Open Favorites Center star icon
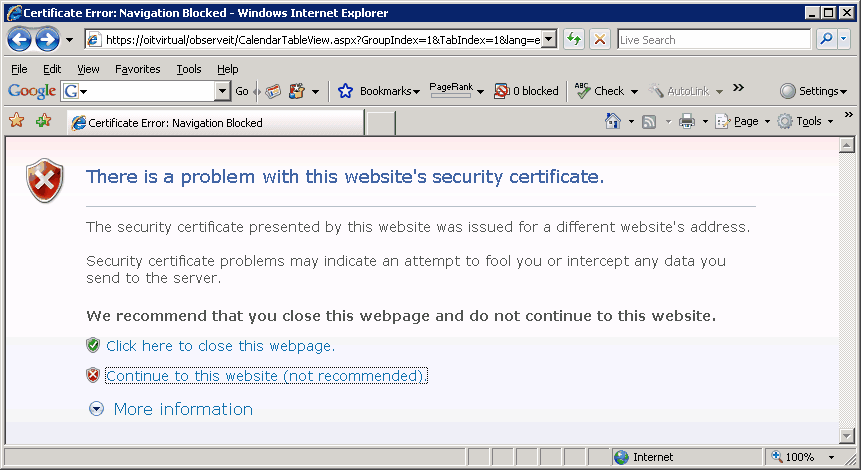The image size is (861, 470). coord(16,122)
